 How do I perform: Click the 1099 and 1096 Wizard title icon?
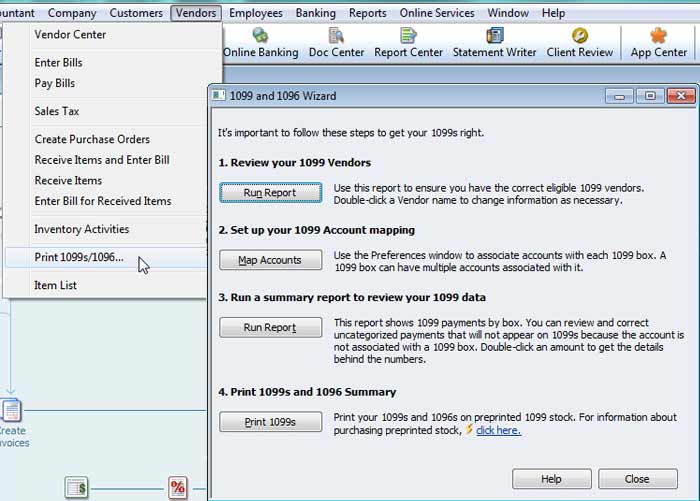click(x=218, y=95)
